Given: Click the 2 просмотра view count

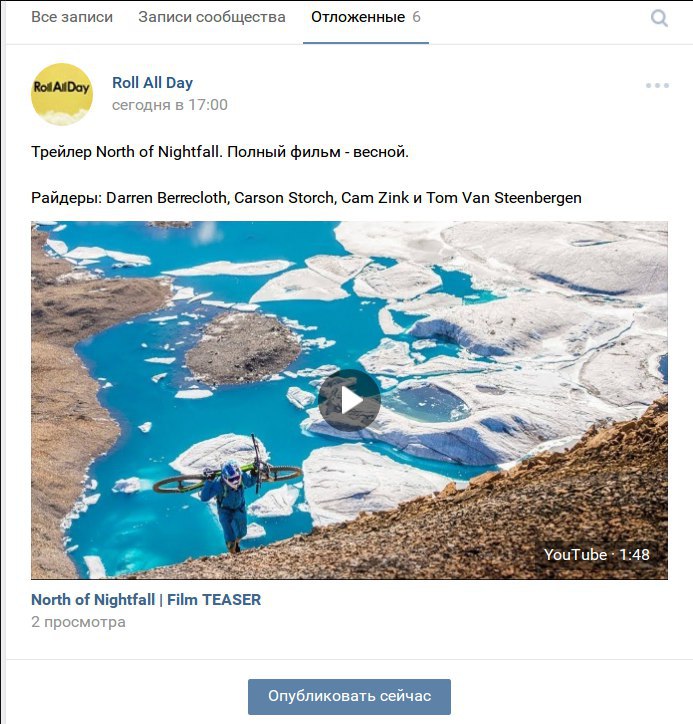Looking at the screenshot, I should click(78, 622).
